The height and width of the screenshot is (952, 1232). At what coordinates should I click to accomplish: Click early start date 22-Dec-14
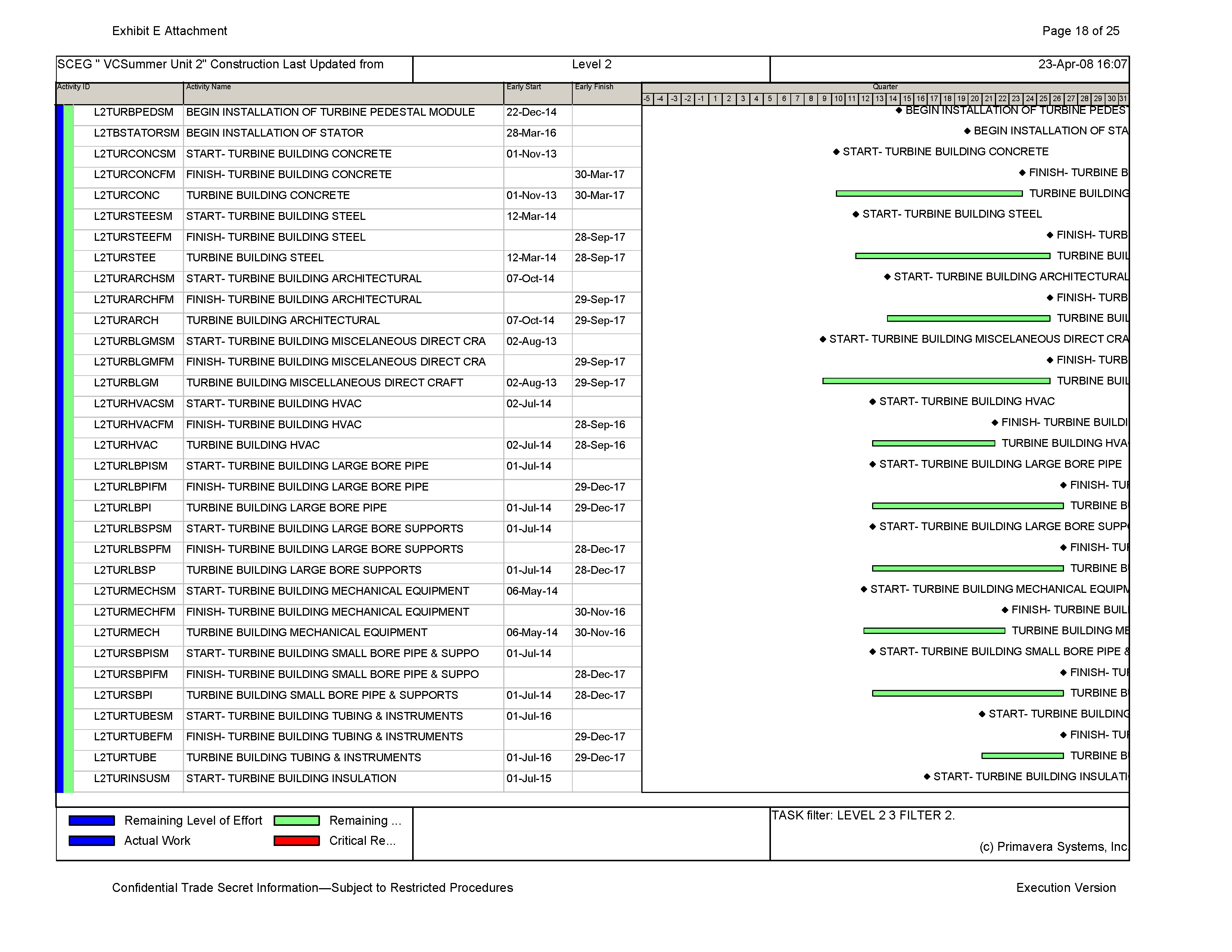(x=531, y=112)
